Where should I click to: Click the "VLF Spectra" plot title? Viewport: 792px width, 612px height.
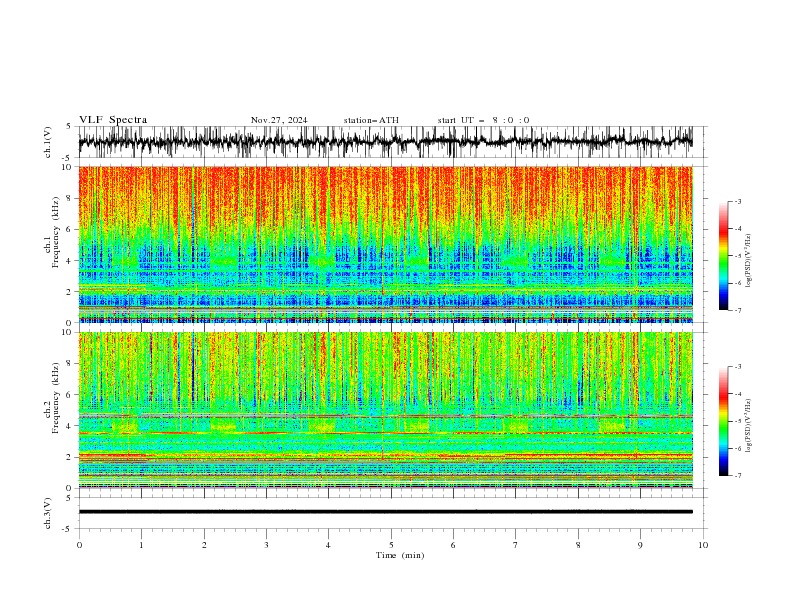(x=113, y=120)
